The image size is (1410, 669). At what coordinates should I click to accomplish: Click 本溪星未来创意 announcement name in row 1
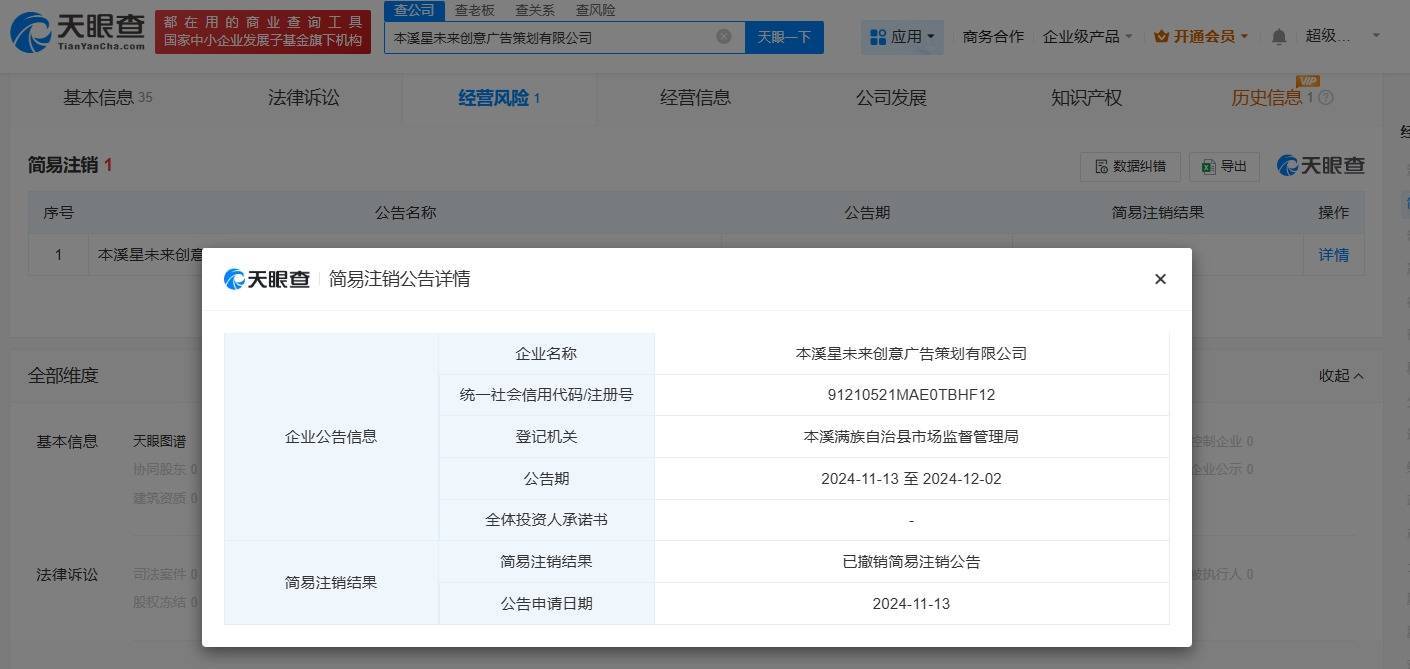tap(150, 255)
